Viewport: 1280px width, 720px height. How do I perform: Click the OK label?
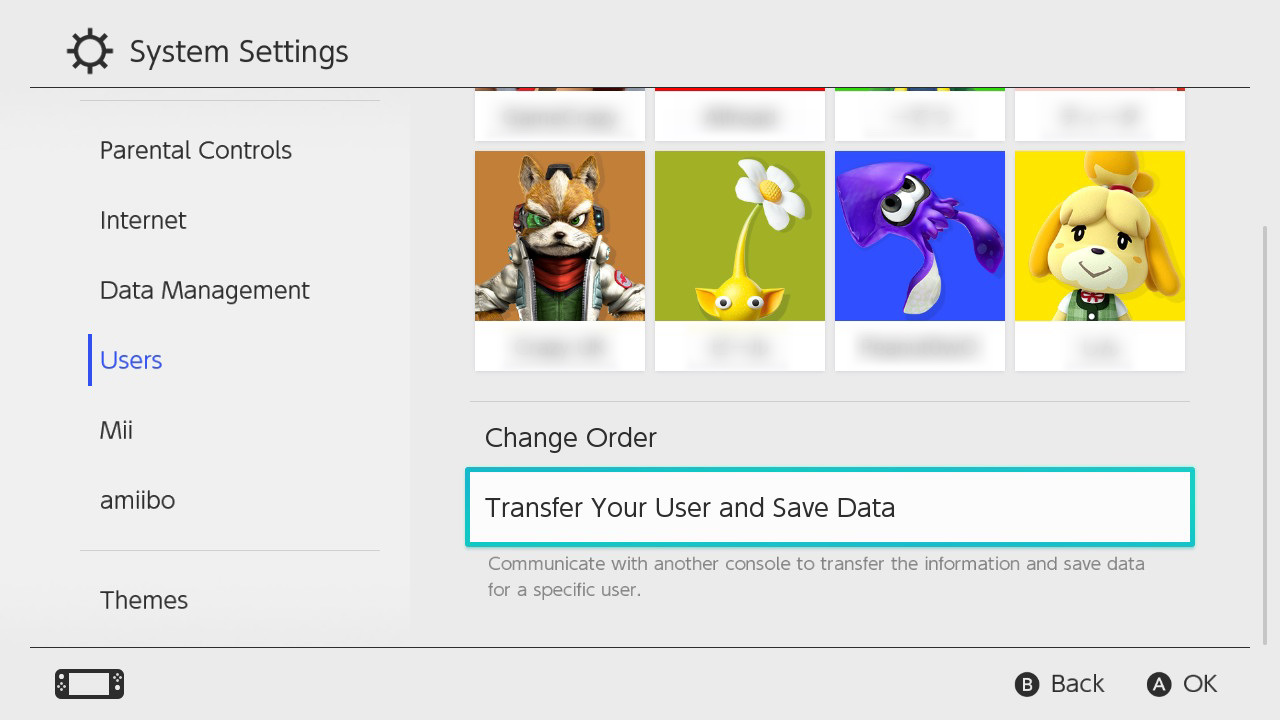click(1199, 684)
